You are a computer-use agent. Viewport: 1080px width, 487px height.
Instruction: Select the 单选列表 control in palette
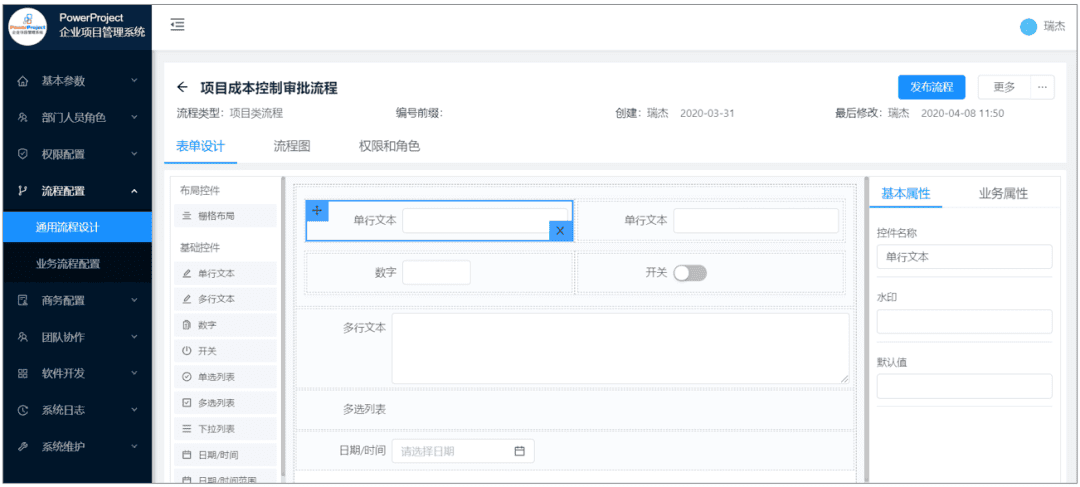point(225,377)
